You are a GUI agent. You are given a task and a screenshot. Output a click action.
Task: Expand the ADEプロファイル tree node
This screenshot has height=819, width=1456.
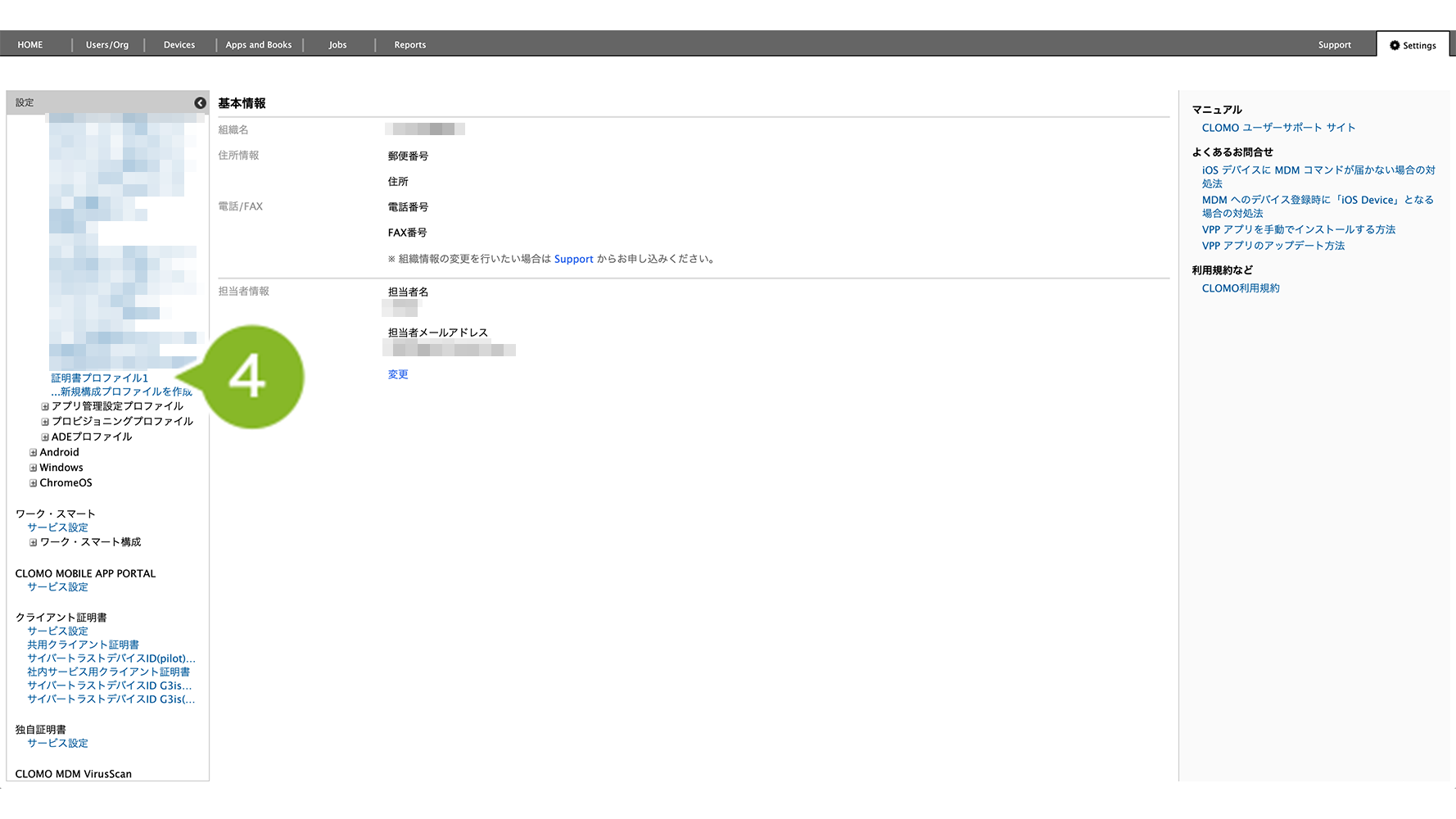(x=45, y=437)
